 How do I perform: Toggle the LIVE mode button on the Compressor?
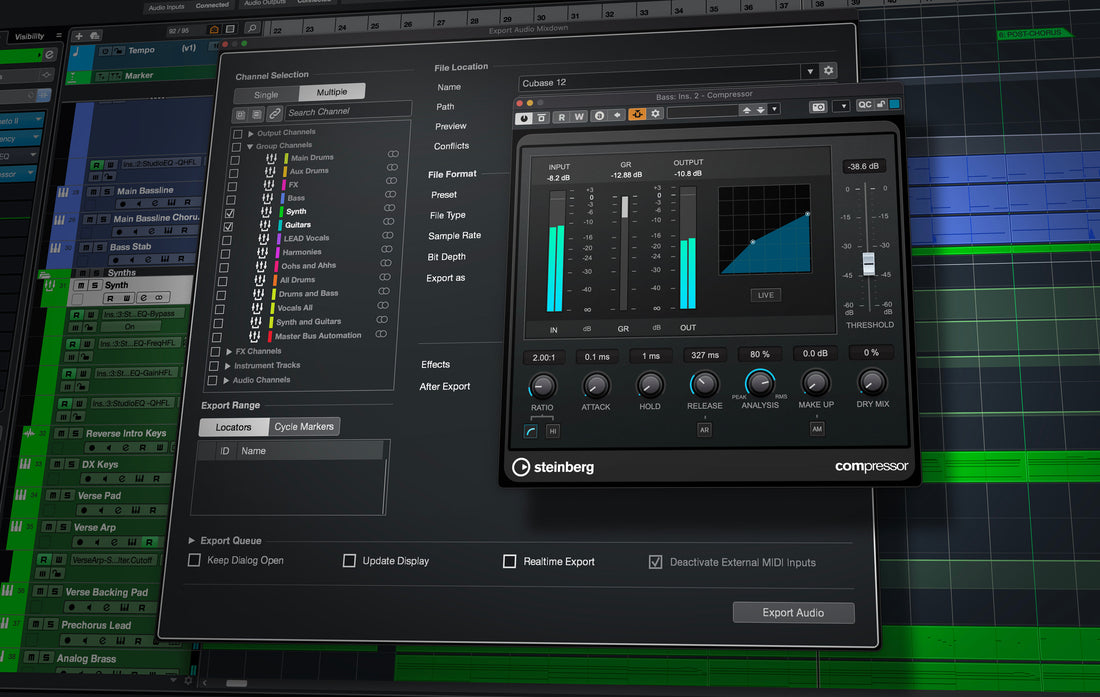[x=765, y=294]
